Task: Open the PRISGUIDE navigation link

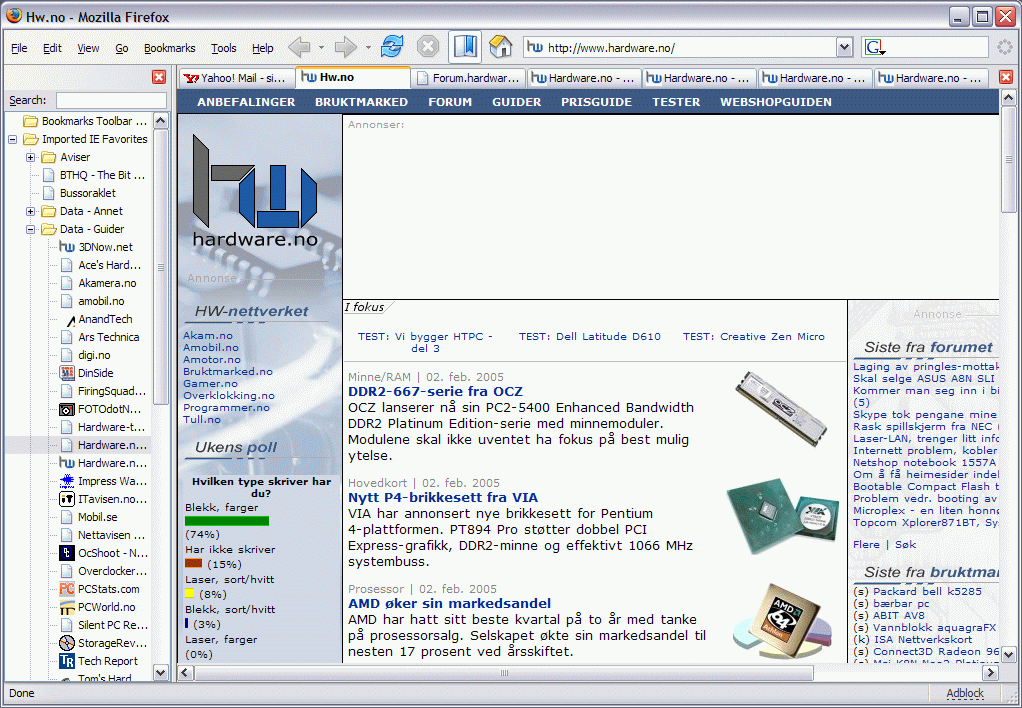Action: (596, 102)
